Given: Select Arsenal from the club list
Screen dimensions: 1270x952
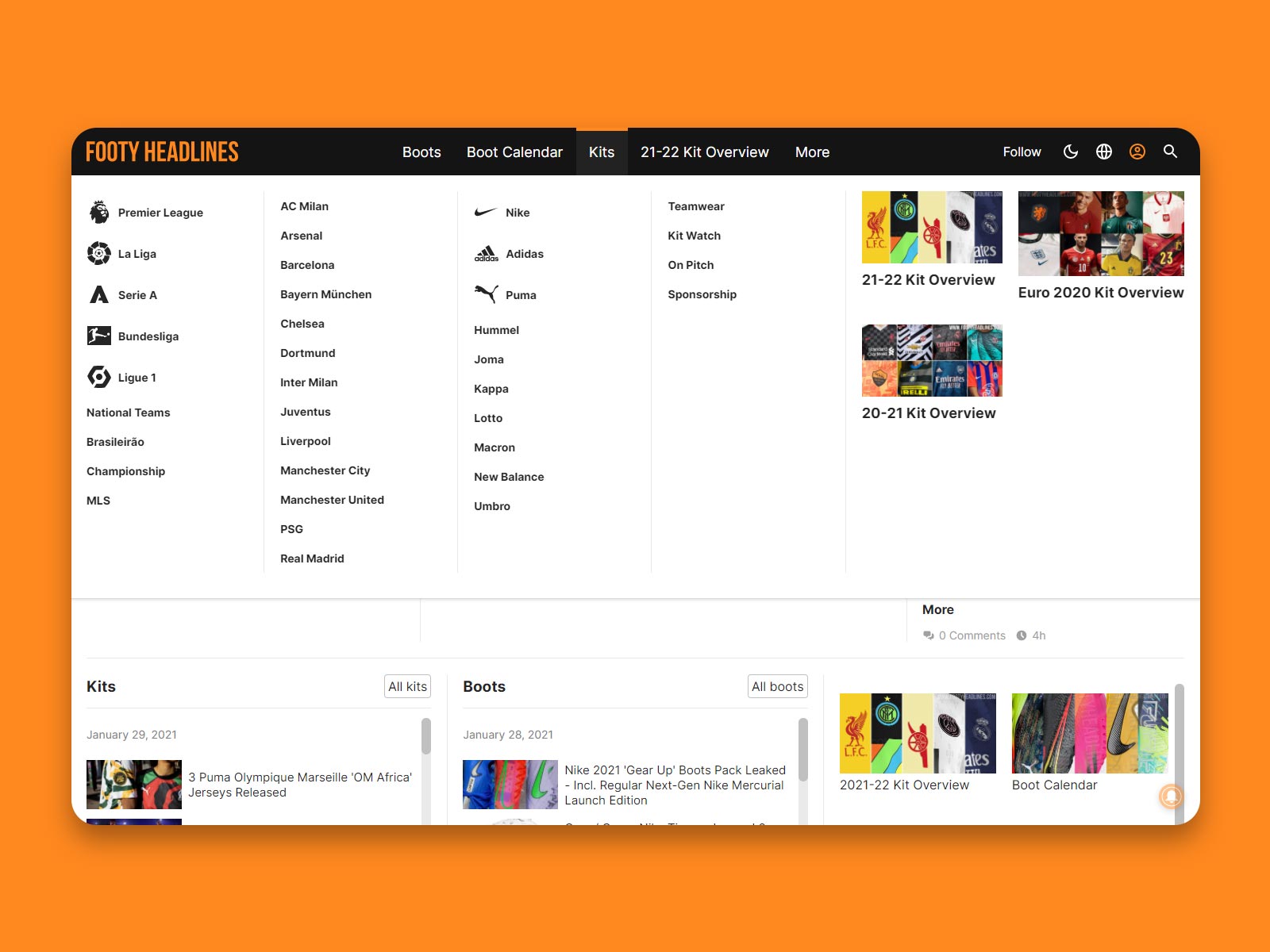Looking at the screenshot, I should [x=301, y=236].
